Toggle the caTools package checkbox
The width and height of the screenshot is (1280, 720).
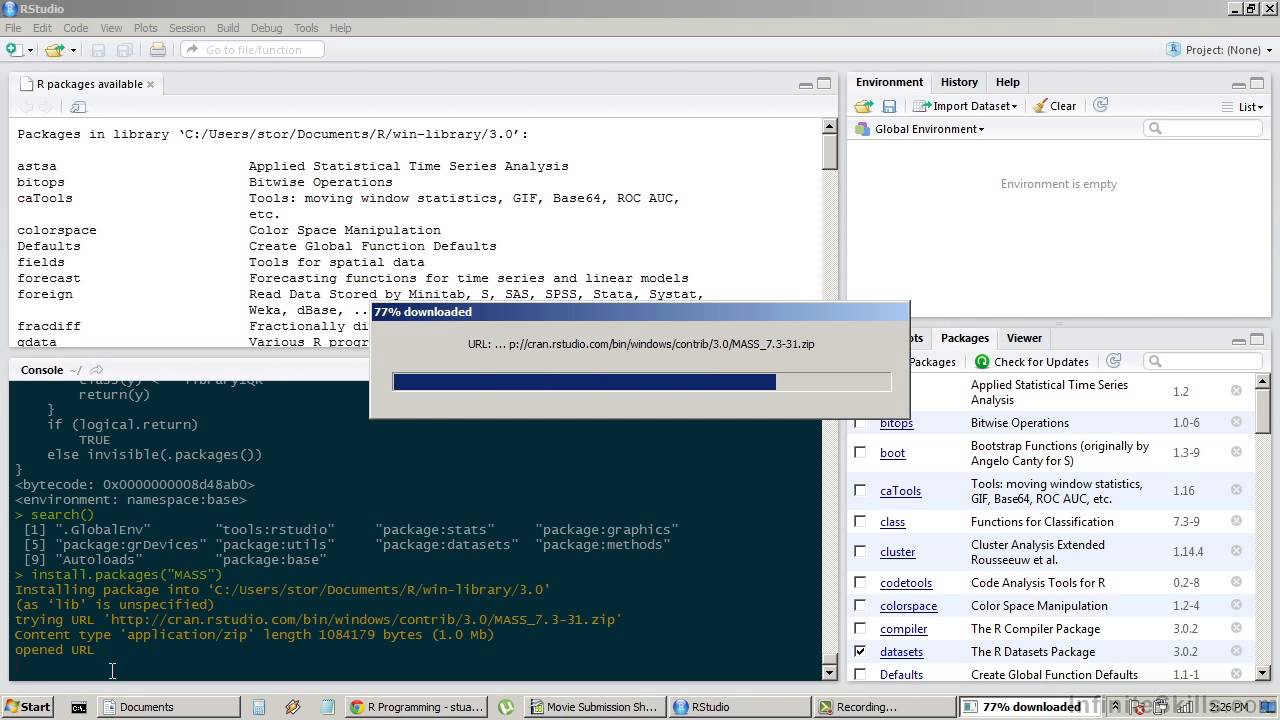click(860, 491)
